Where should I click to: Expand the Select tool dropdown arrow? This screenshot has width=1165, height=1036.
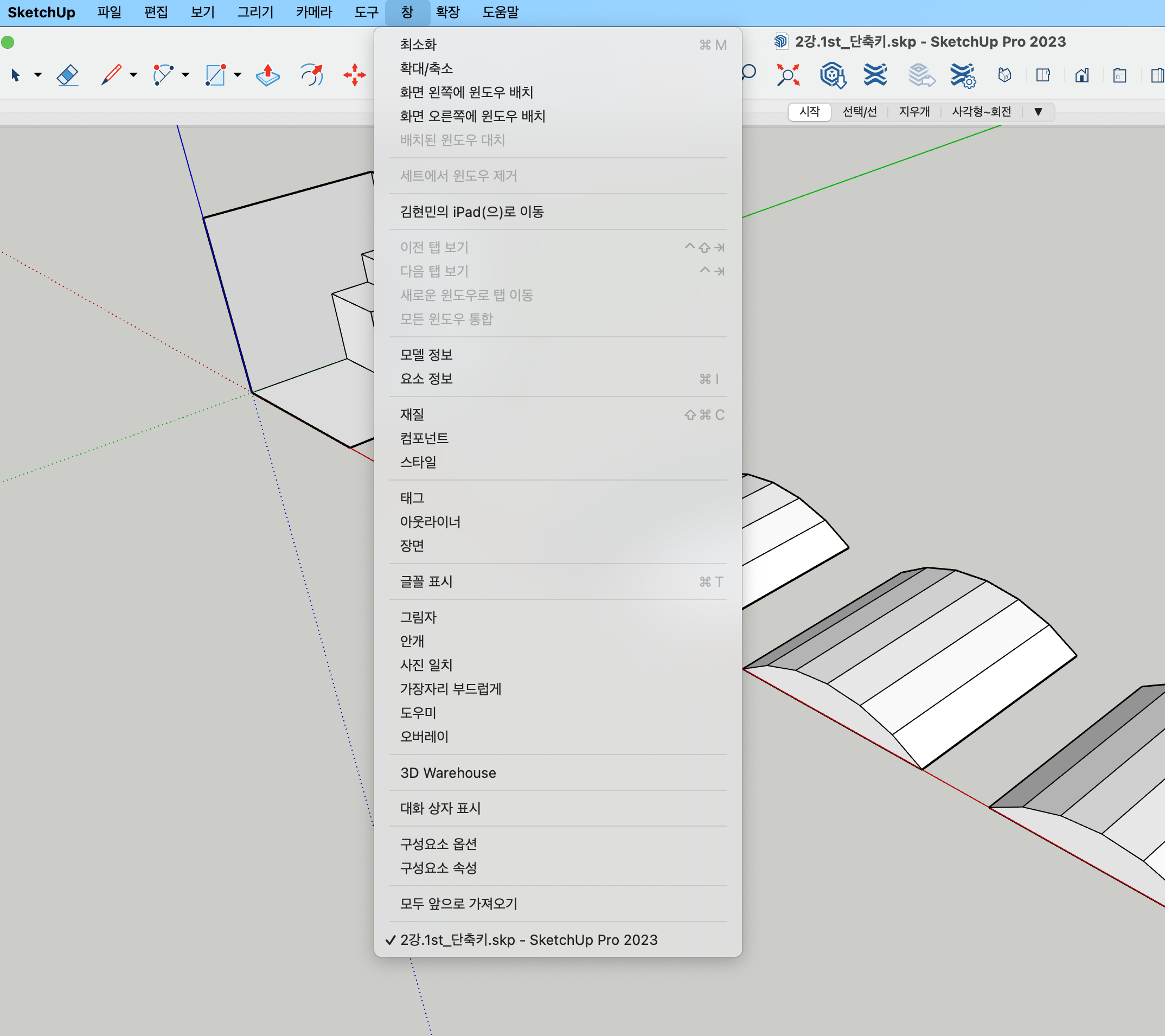(37, 75)
